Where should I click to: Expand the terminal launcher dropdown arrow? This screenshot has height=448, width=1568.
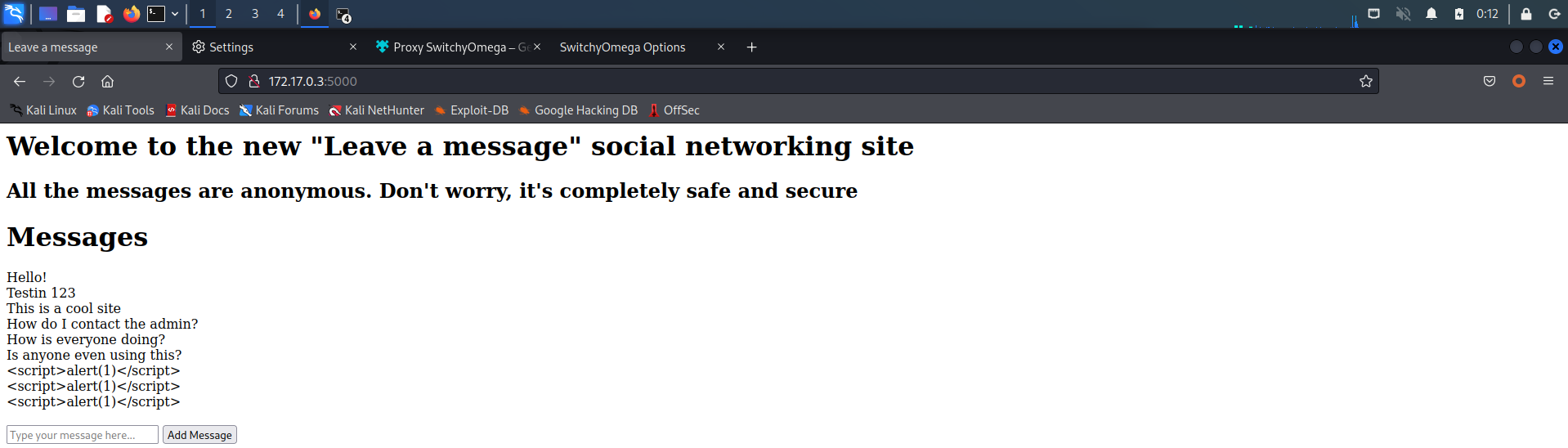(x=175, y=14)
